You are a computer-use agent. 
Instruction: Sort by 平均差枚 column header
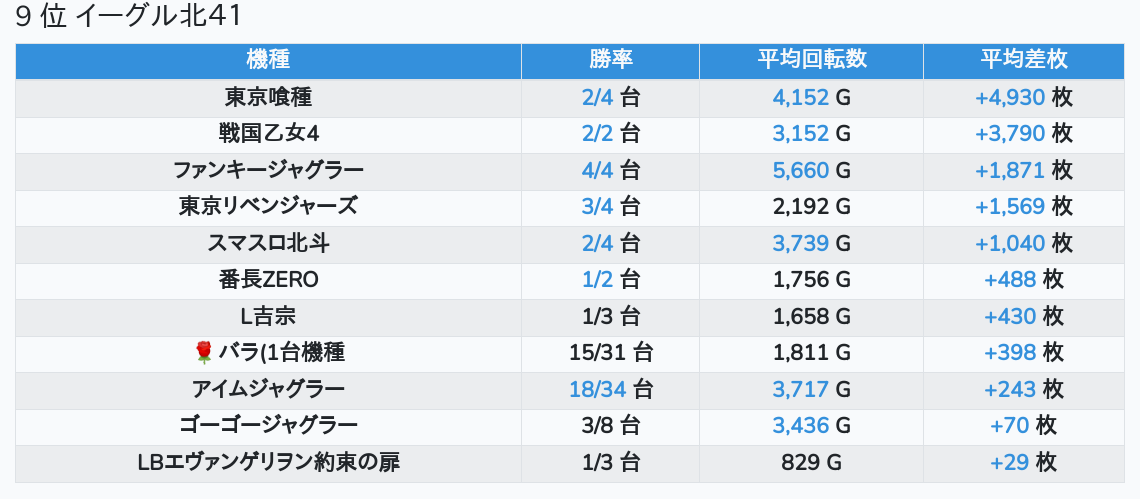pos(1023,60)
